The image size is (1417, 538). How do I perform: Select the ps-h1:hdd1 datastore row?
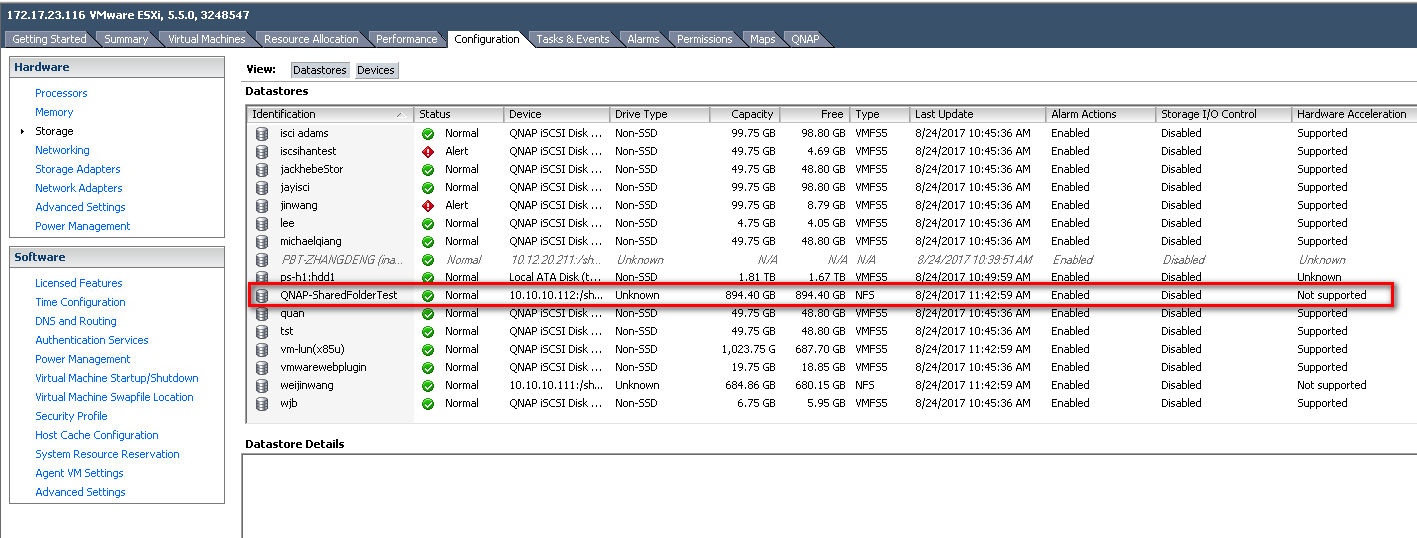[830, 277]
